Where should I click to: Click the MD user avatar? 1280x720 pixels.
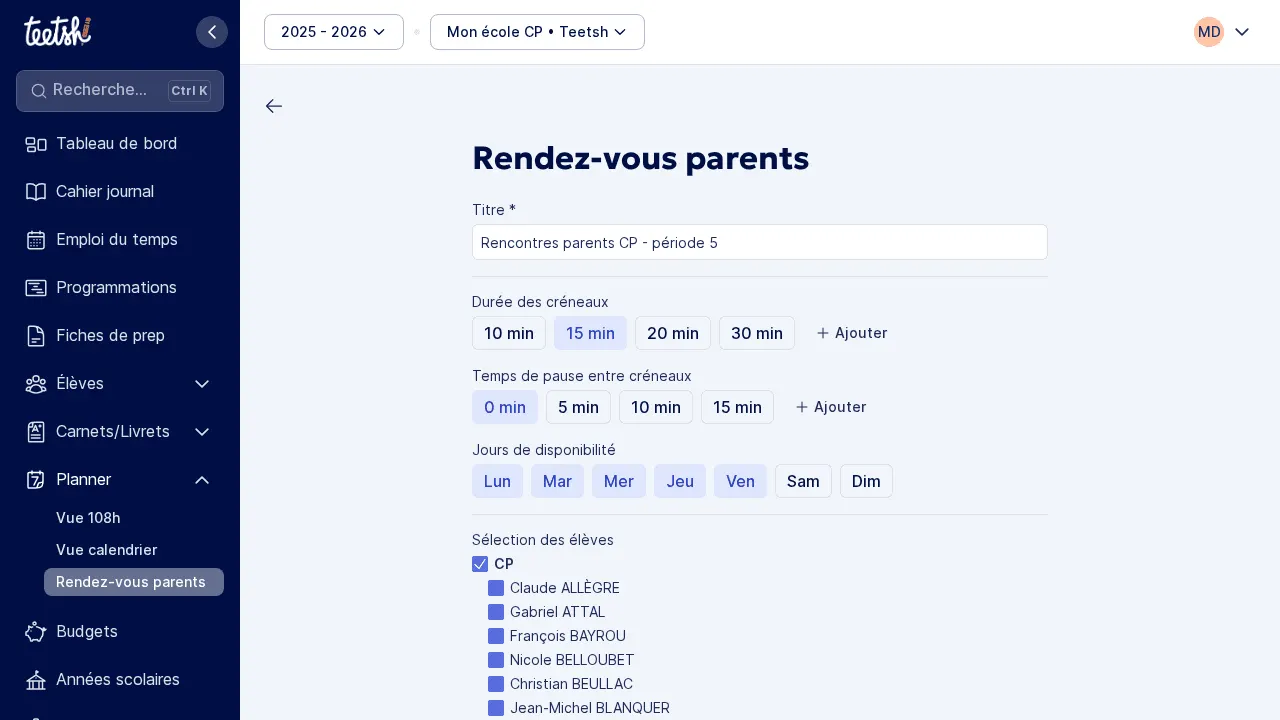point(1209,32)
